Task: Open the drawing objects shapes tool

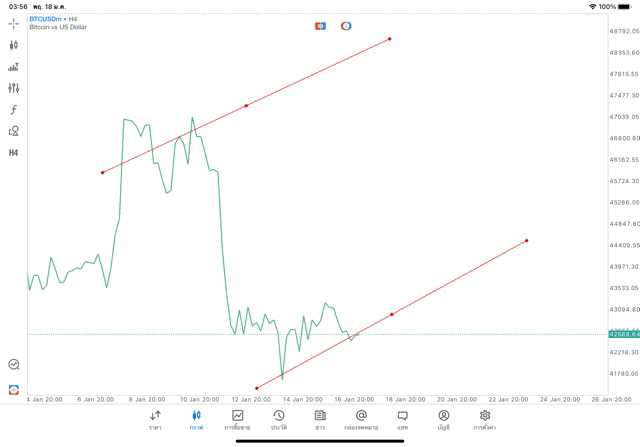Action: click(14, 131)
